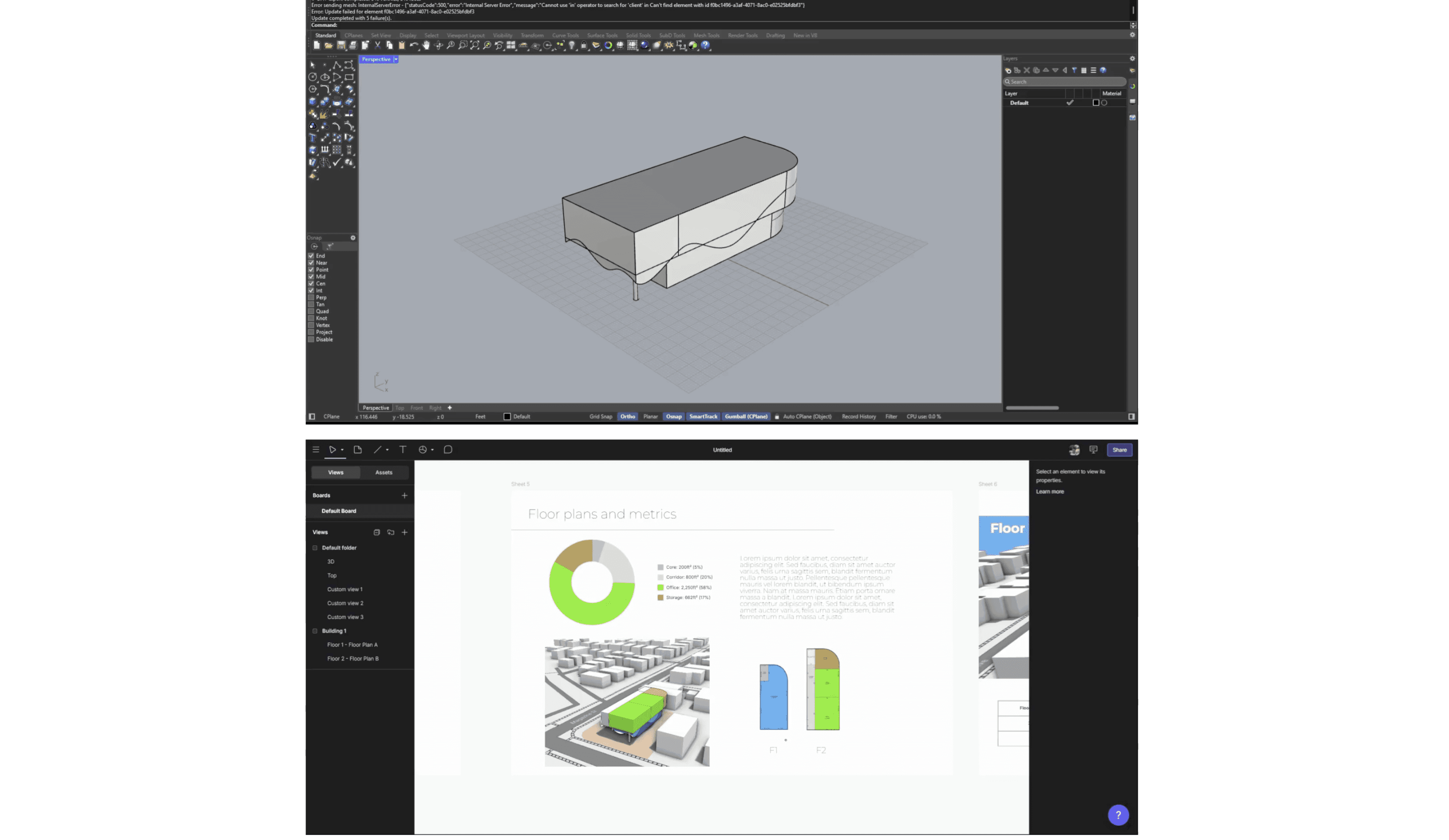Click the Rhino Help question mark icon

(706, 45)
